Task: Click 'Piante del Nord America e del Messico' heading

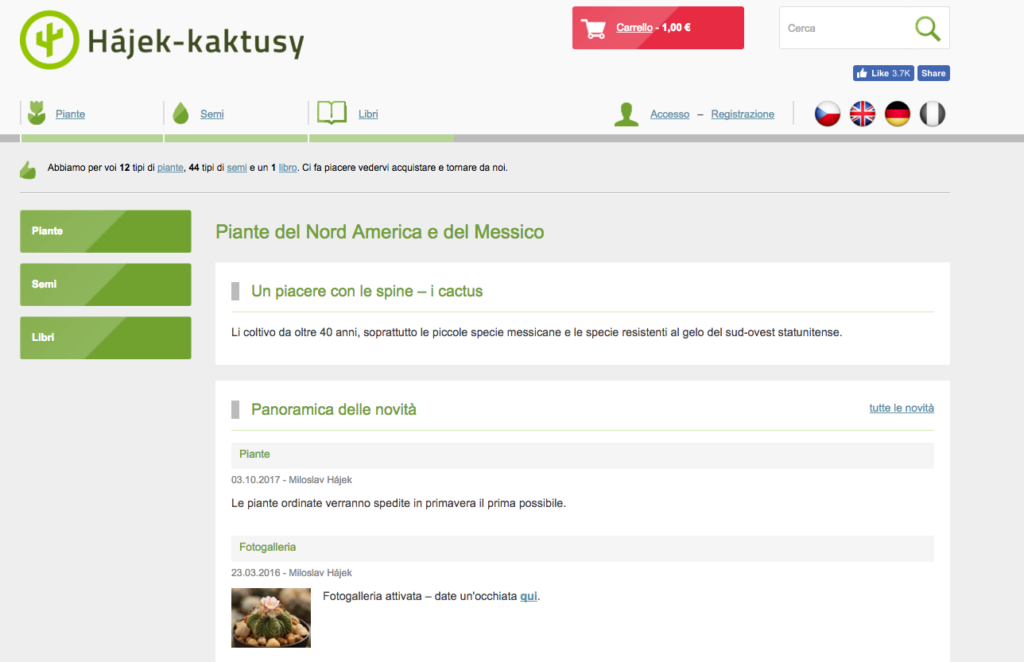Action: pyautogui.click(x=379, y=232)
